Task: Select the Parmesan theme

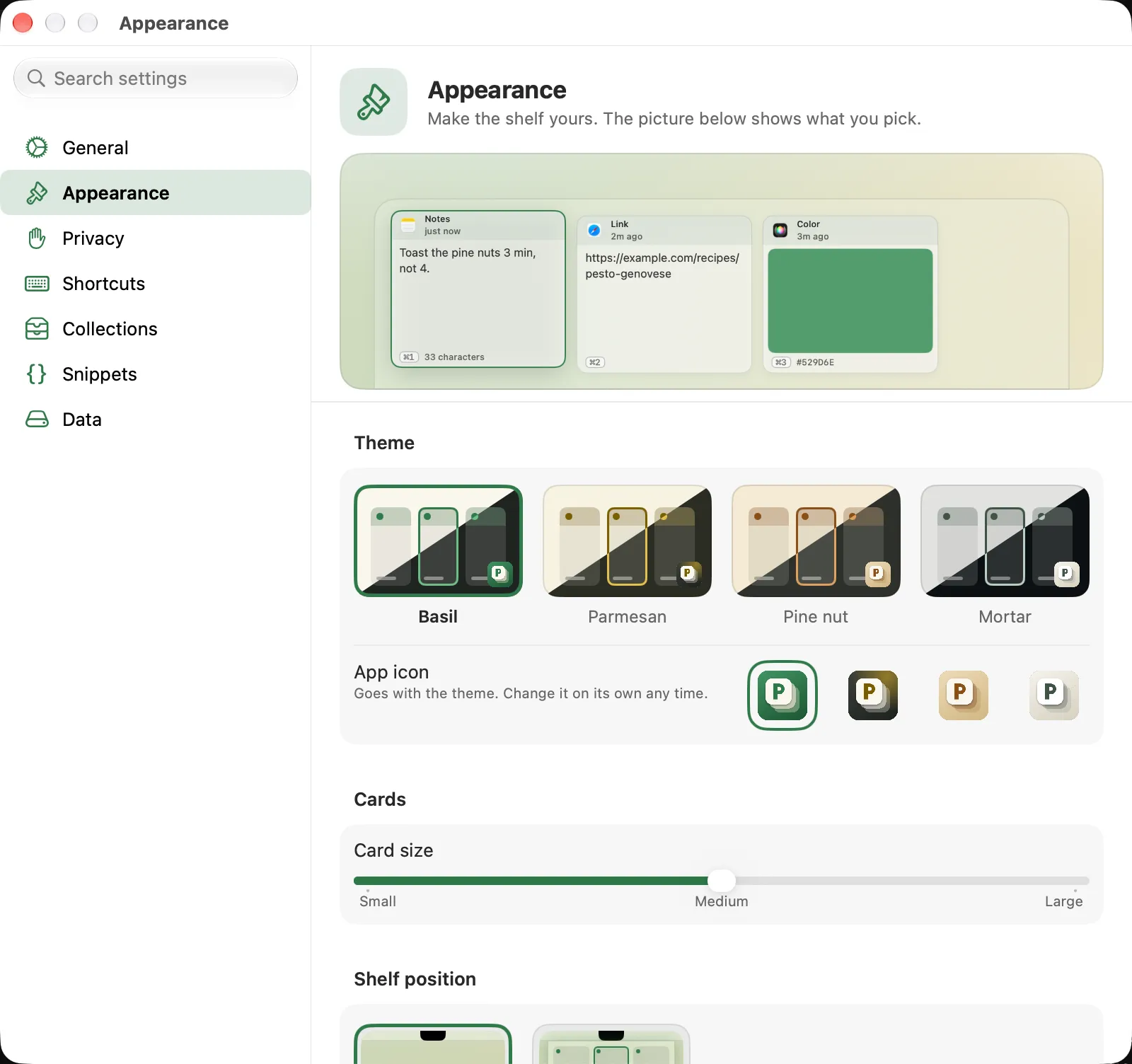Action: [627, 556]
